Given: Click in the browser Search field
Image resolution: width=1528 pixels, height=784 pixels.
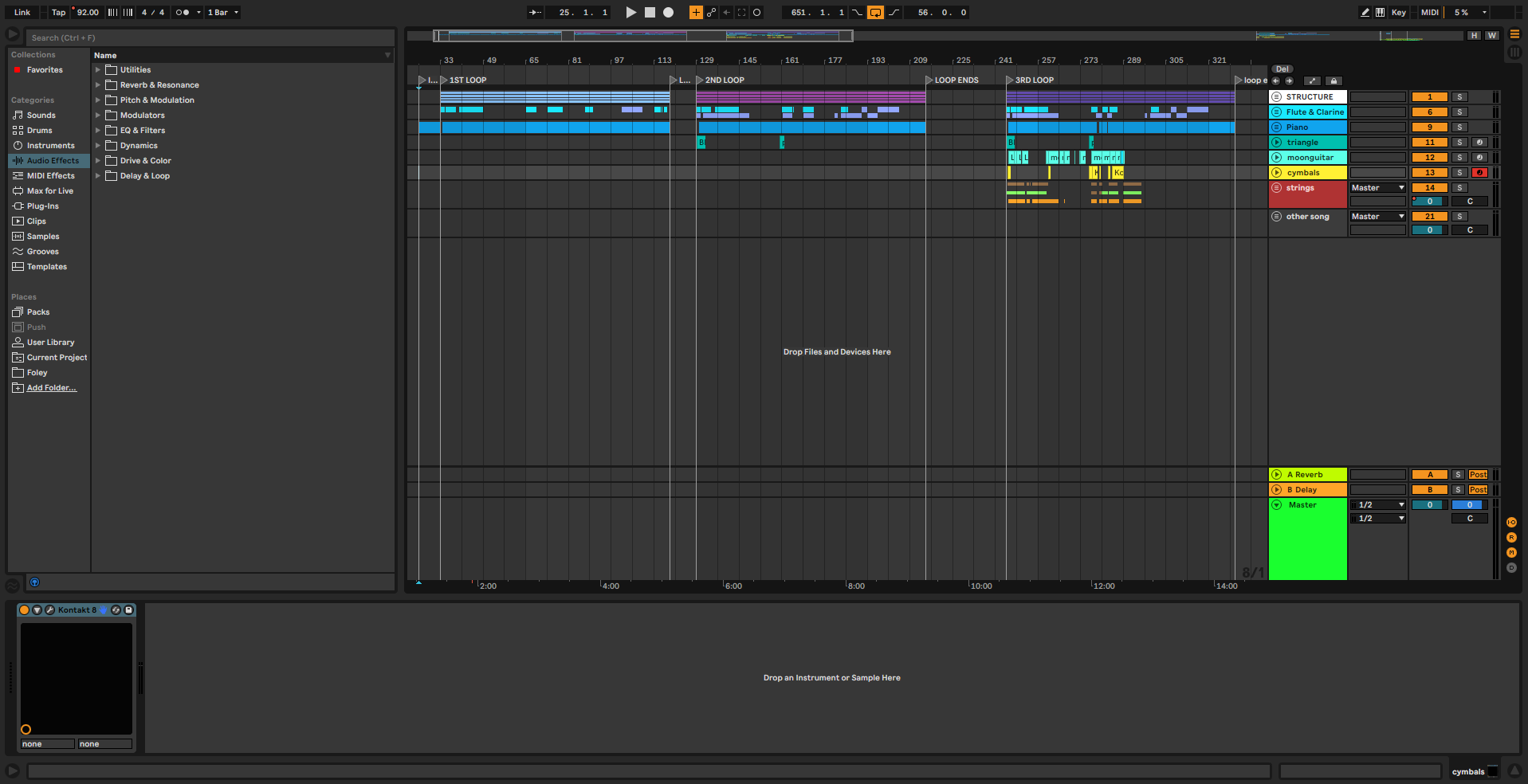Looking at the screenshot, I should [x=211, y=37].
